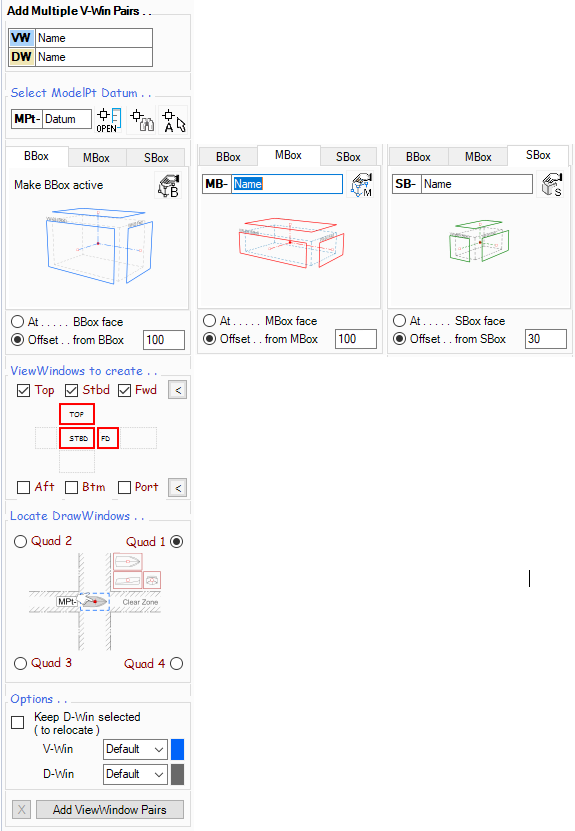
Task: Enable the Aft ViewWindow checkbox
Action: click(x=23, y=487)
